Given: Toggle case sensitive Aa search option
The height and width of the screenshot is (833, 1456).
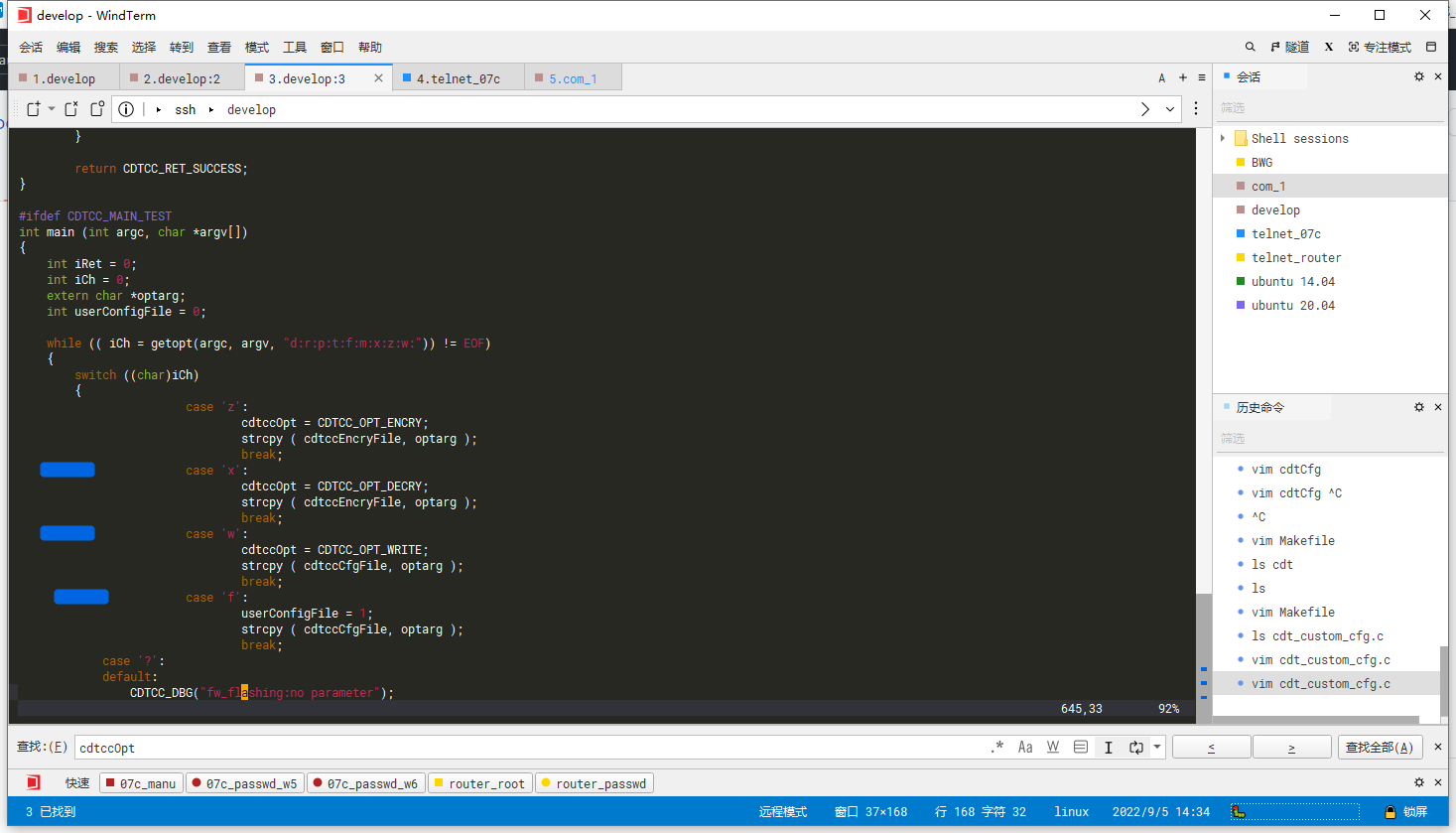Looking at the screenshot, I should (x=1025, y=748).
